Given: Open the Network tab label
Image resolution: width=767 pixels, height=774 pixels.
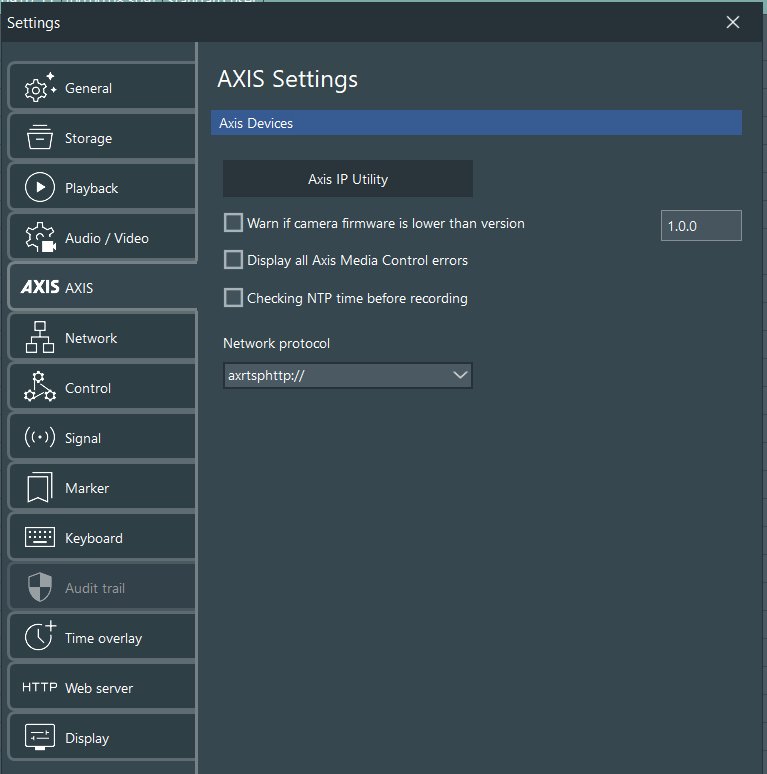Looking at the screenshot, I should point(91,338).
